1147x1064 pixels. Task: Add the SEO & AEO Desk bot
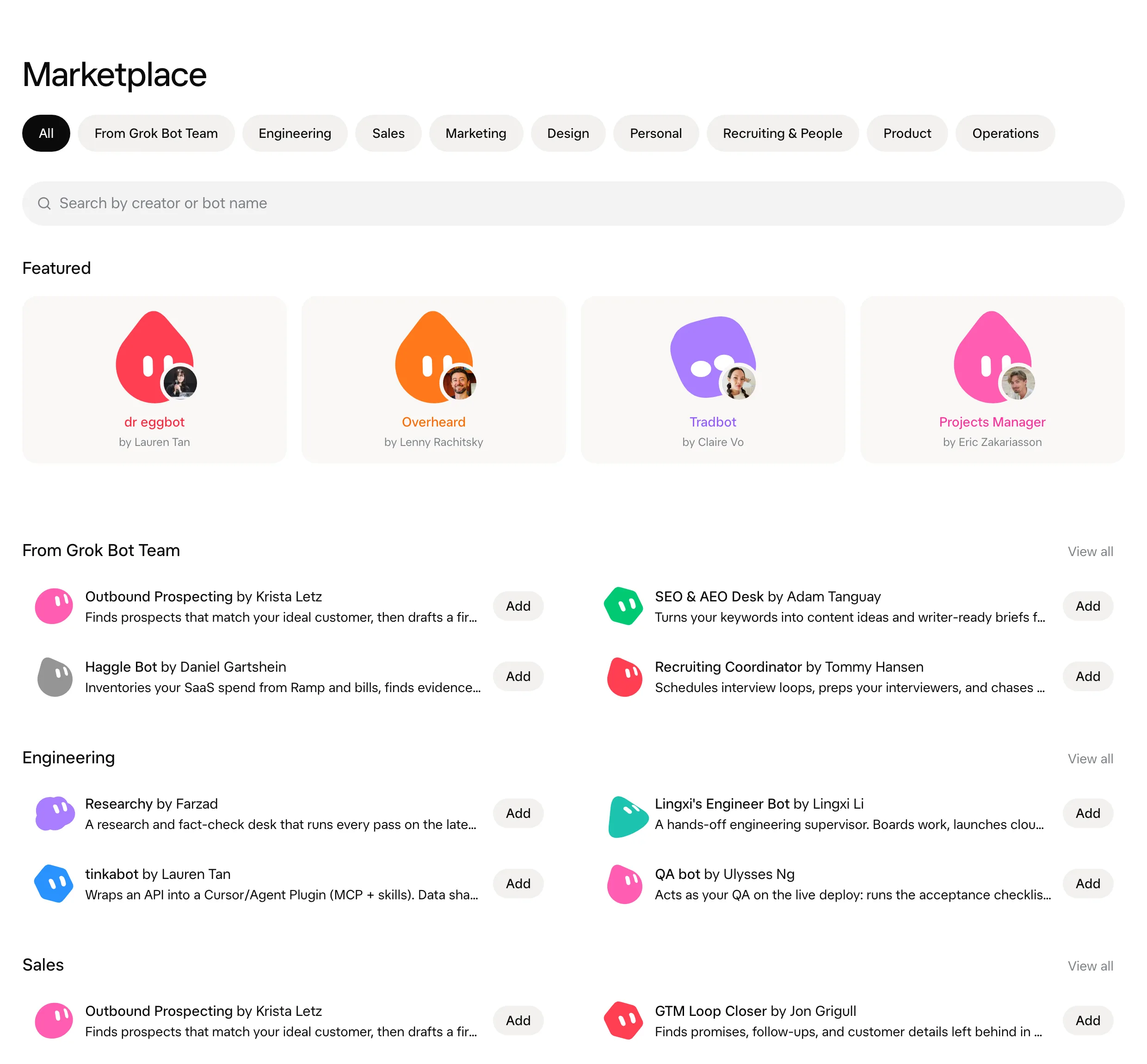(1088, 606)
